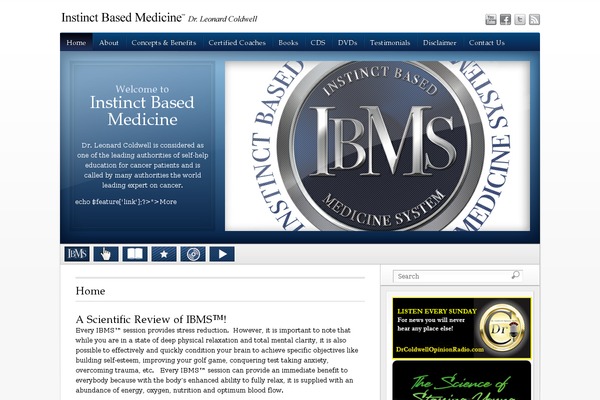
Task: Open the CDS menu item
Action: click(x=318, y=42)
